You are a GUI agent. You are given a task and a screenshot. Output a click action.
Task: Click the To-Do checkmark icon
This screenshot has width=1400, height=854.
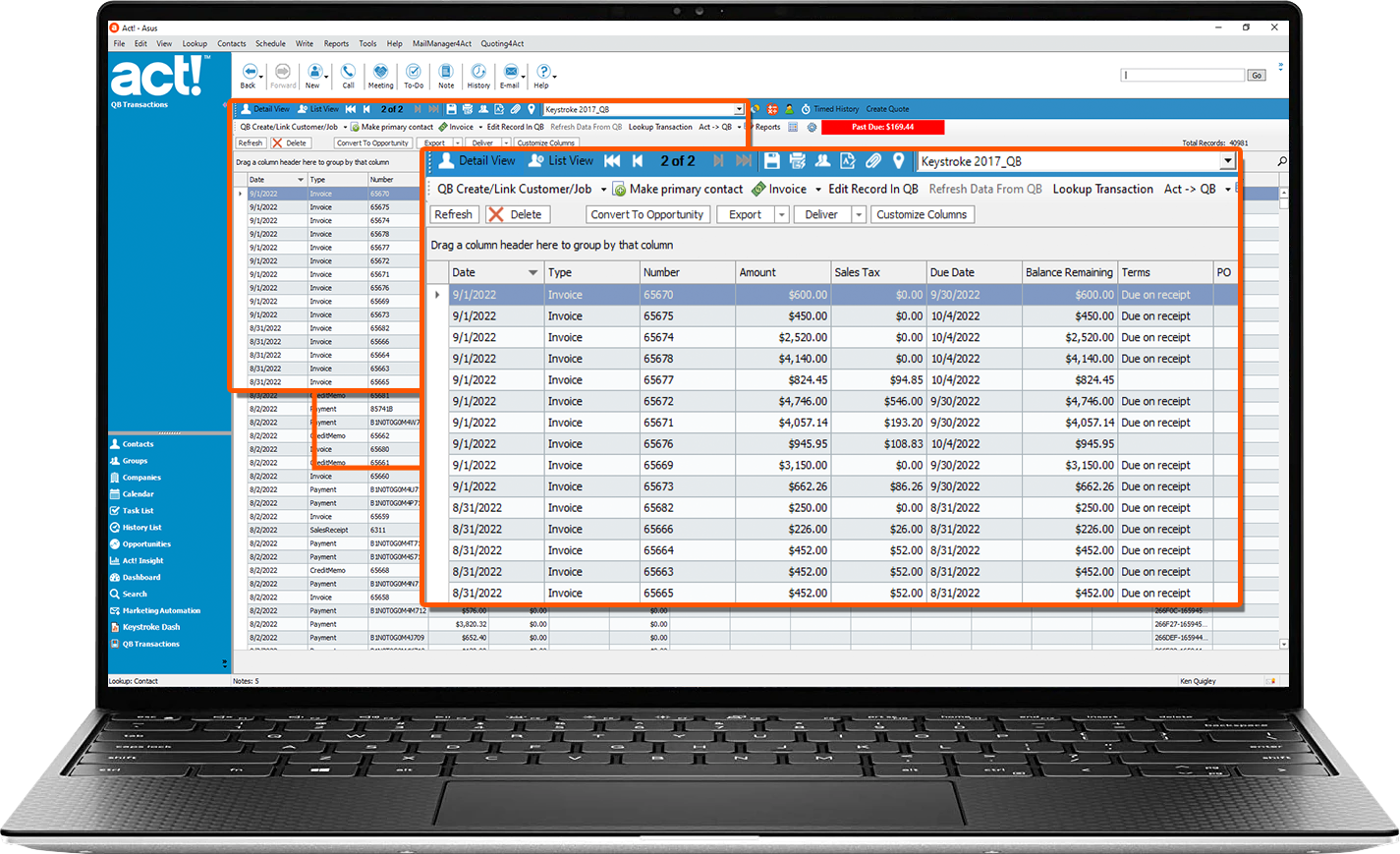coord(414,72)
